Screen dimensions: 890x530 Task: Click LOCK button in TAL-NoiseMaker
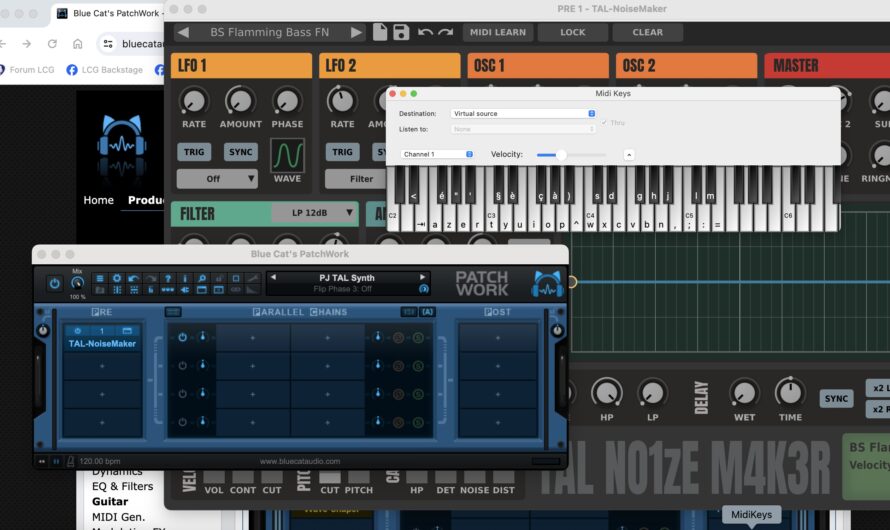(x=573, y=32)
